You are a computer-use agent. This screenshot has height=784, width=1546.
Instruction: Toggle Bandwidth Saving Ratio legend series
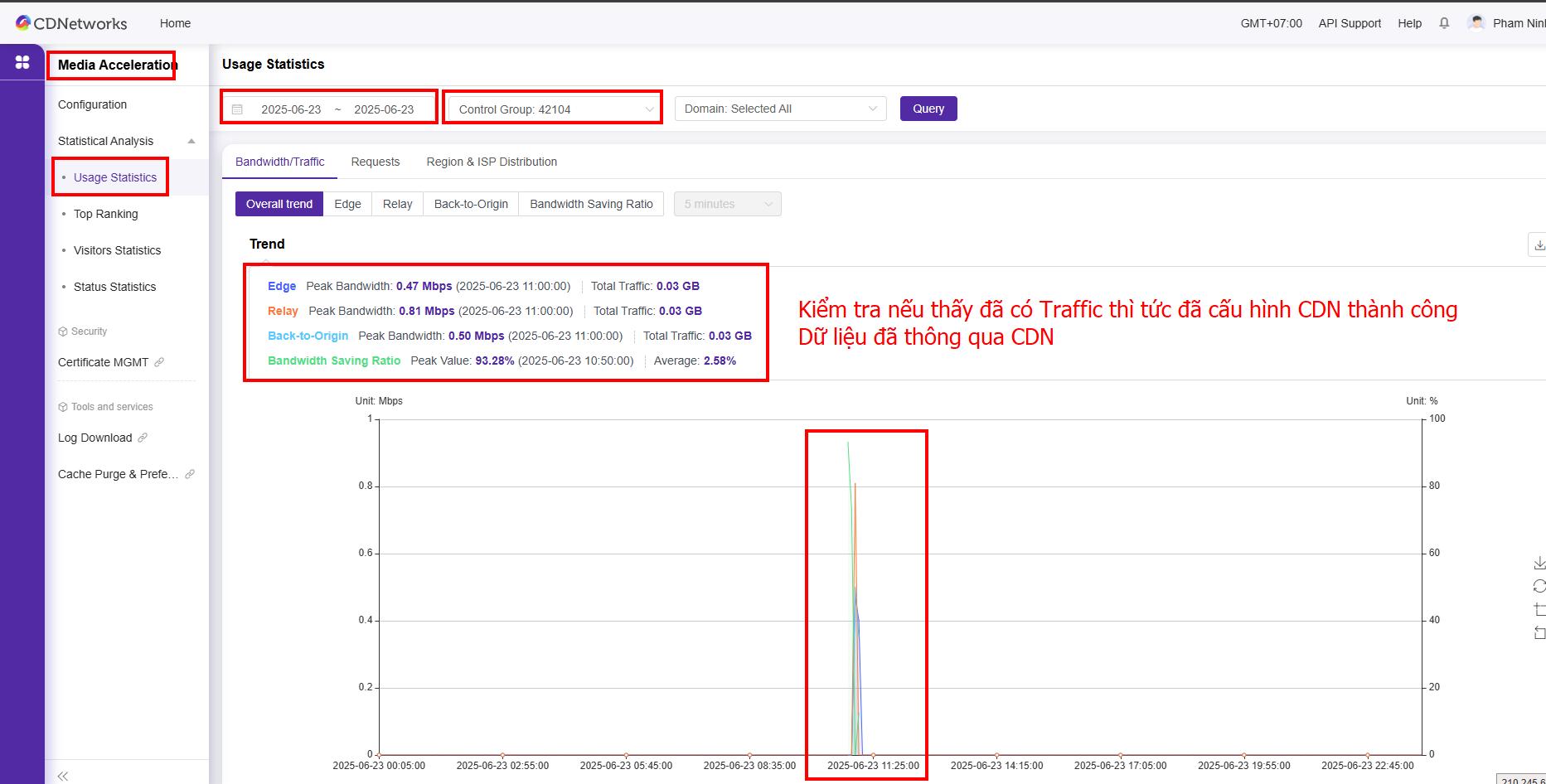334,361
